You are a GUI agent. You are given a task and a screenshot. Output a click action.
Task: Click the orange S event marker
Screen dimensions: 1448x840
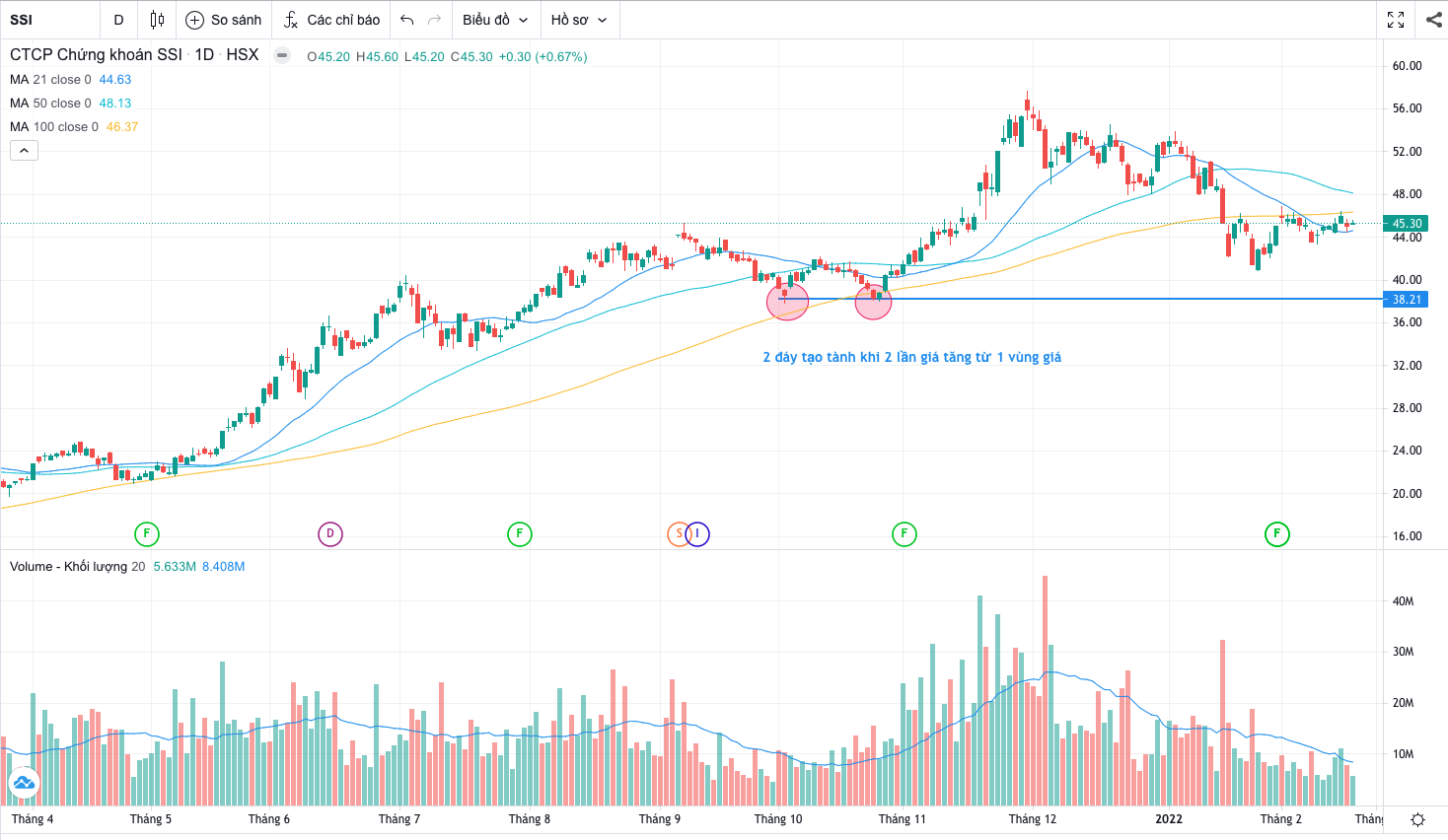(x=677, y=534)
